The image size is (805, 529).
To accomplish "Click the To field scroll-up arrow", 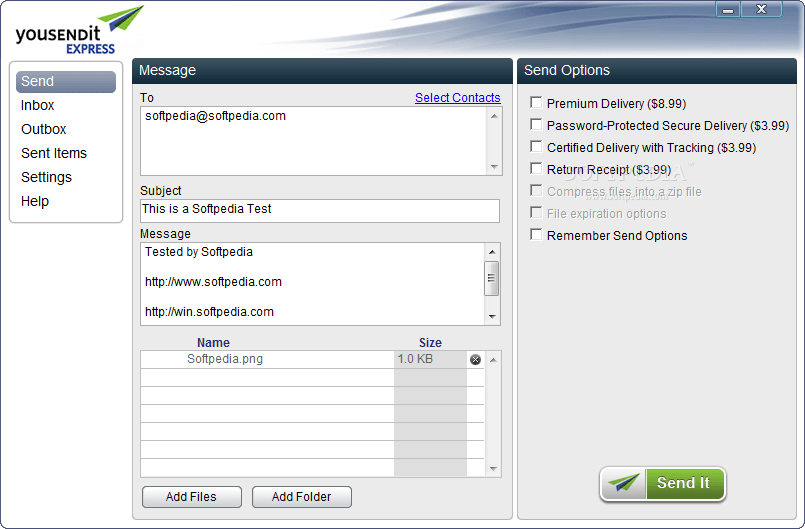I will (x=494, y=116).
